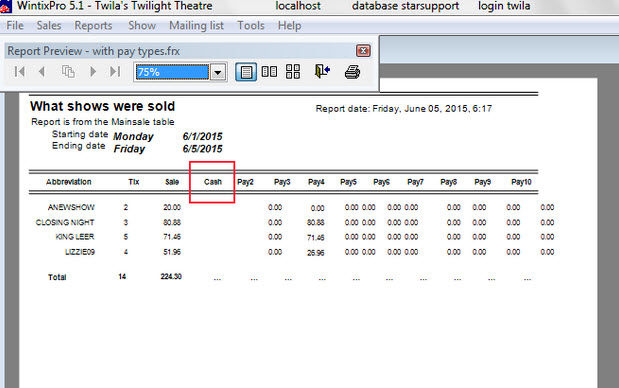The image size is (619, 388).
Task: Open the File menu
Action: click(15, 26)
